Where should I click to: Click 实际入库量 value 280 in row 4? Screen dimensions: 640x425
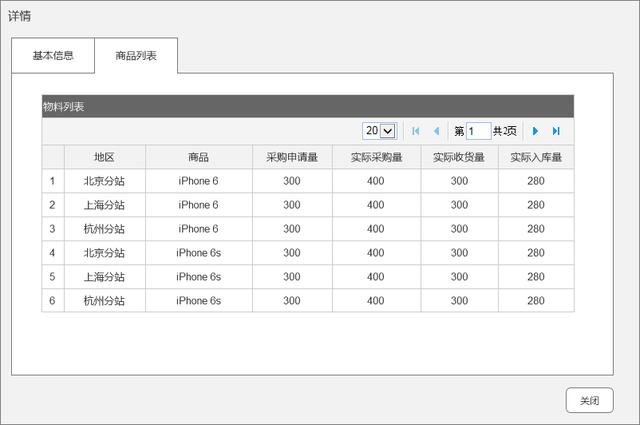[536, 253]
